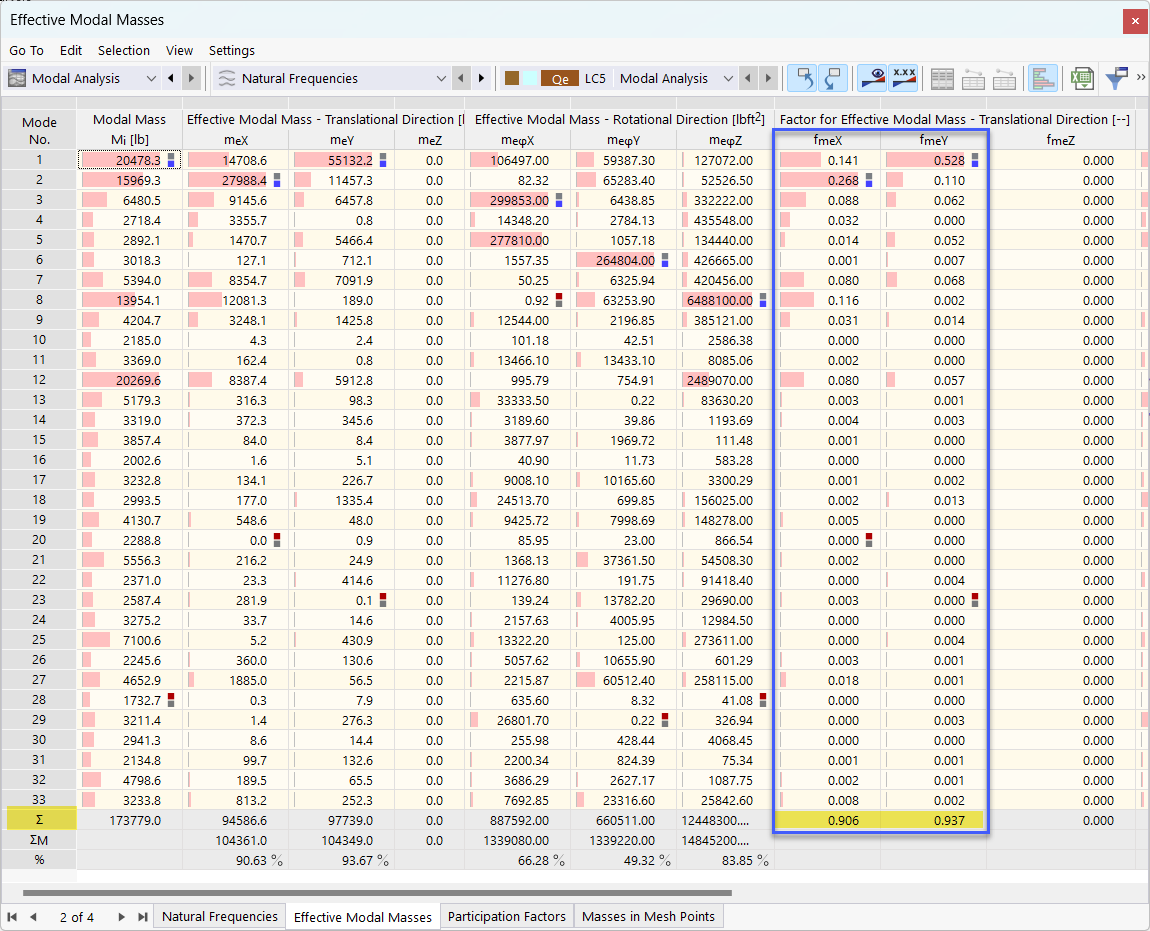The width and height of the screenshot is (1150, 931).
Task: Select the Effective Modal Masses tab
Action: (x=362, y=917)
